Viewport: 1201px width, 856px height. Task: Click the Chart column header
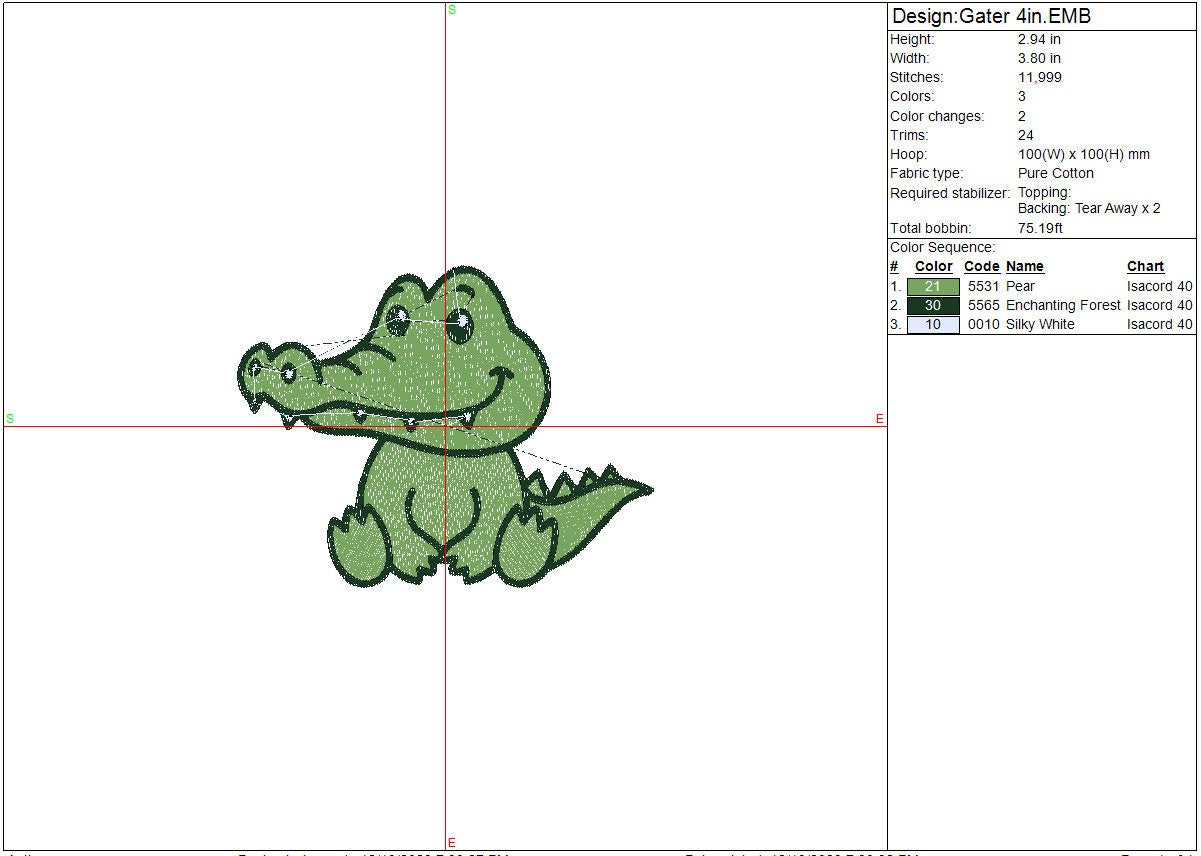click(1145, 267)
